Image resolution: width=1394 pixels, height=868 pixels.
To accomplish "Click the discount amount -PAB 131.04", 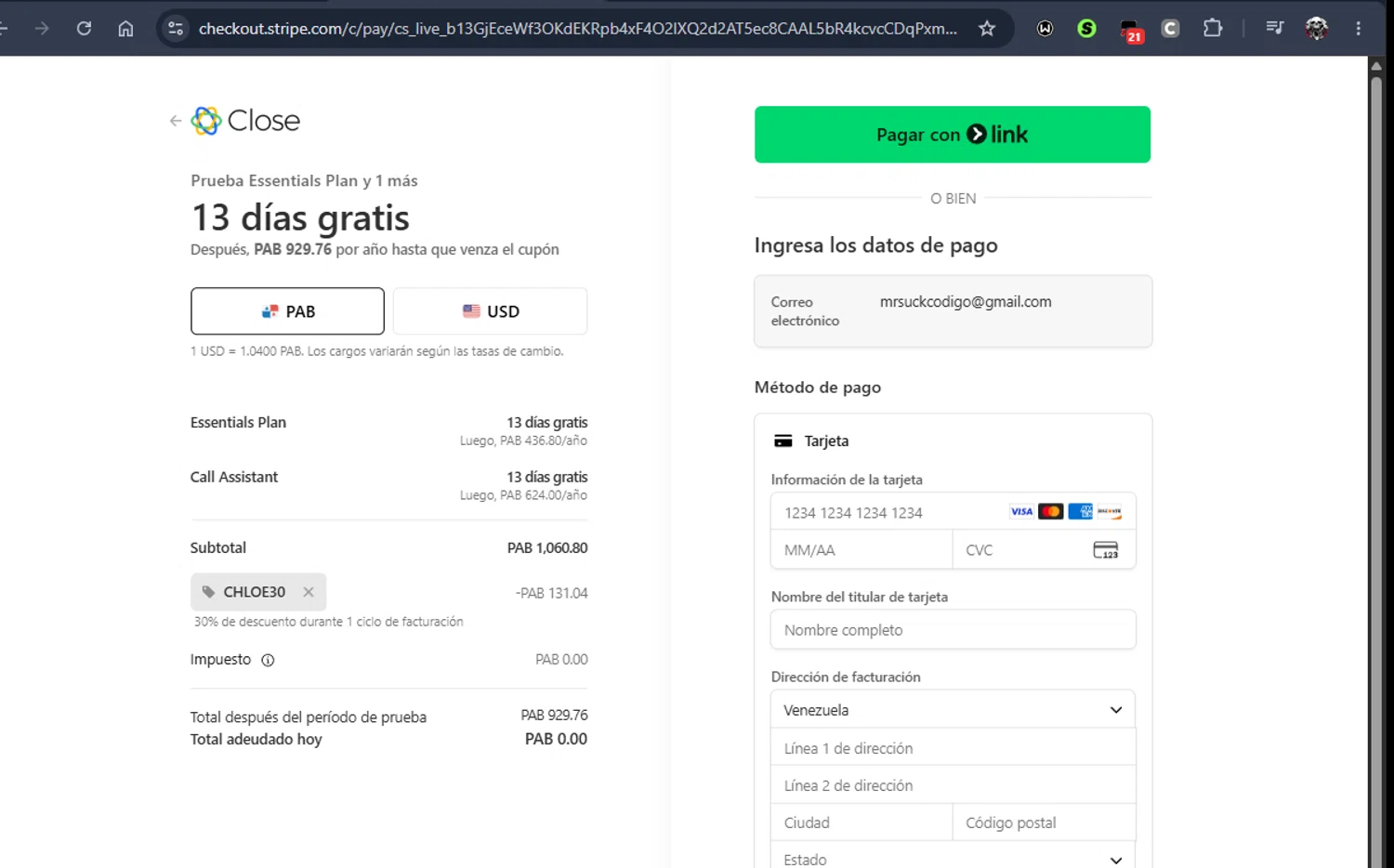I will 552,593.
